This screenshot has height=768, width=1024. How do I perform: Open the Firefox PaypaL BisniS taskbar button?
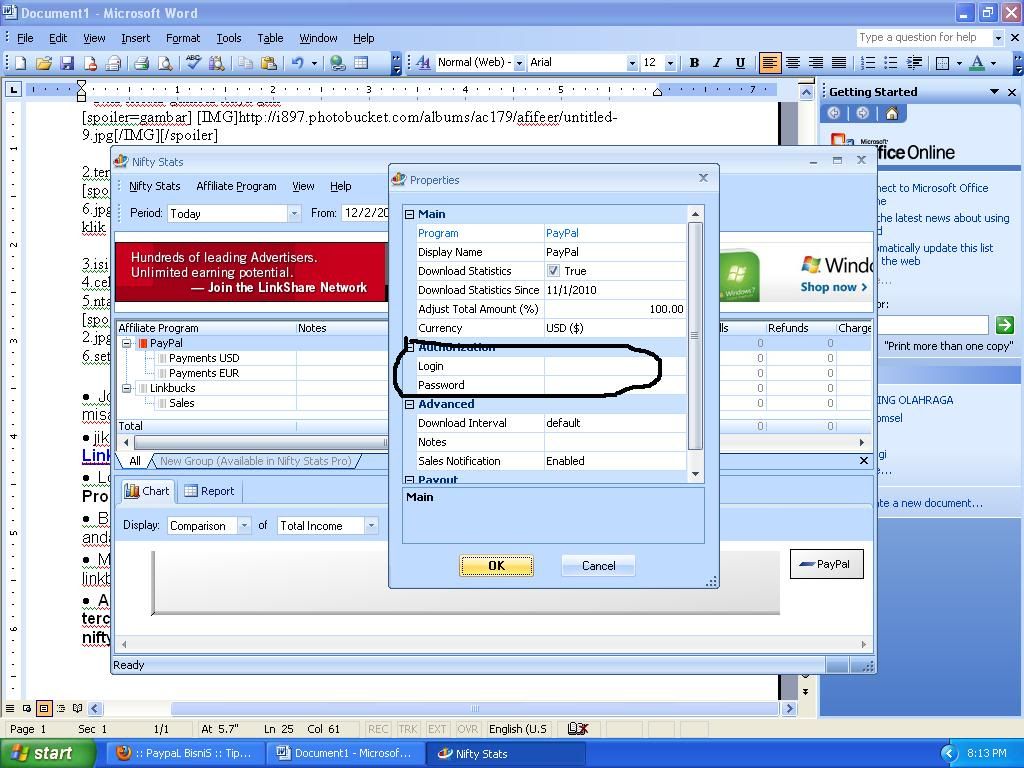184,754
